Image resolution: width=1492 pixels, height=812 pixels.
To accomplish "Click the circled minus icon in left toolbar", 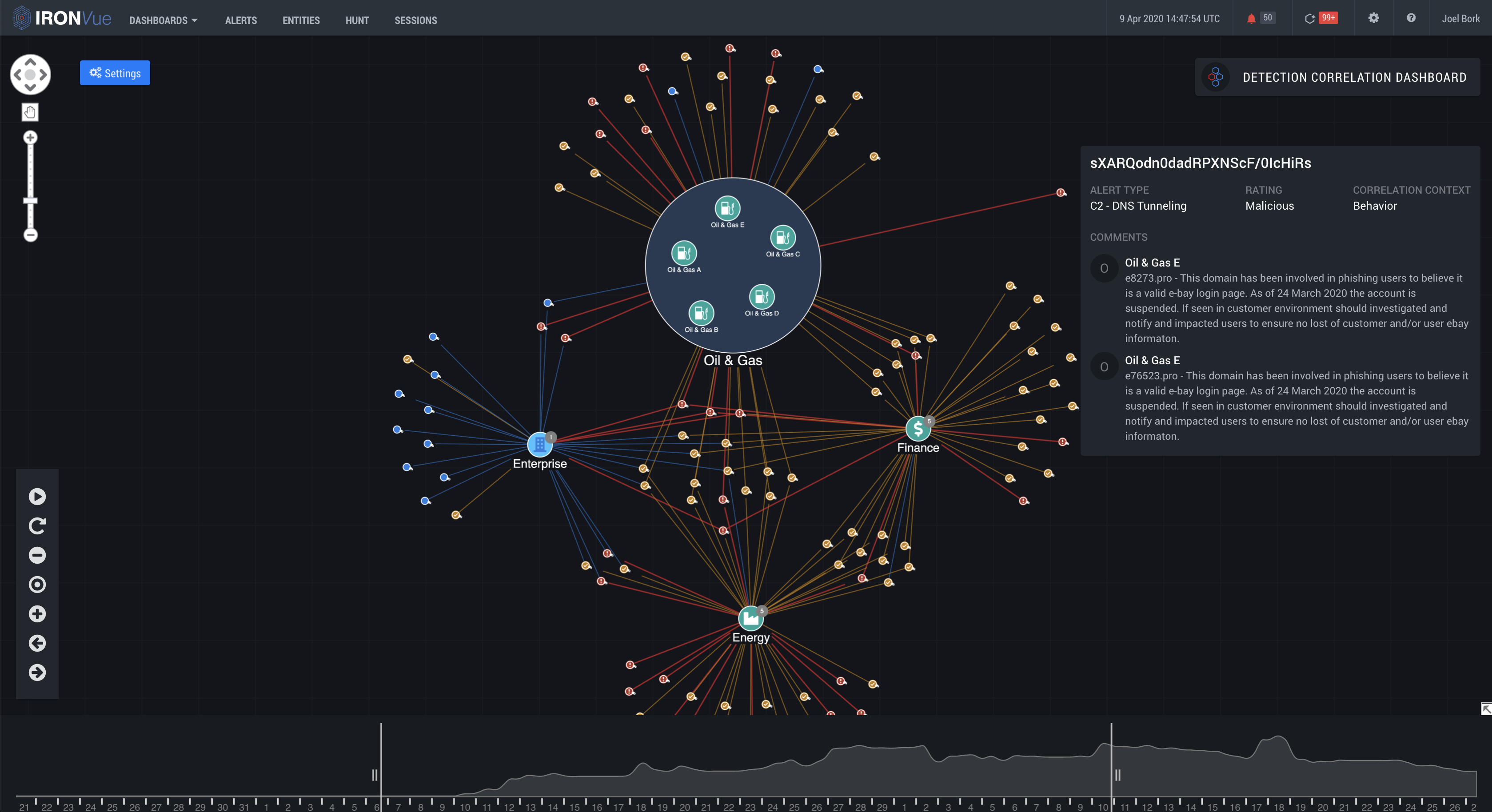I will tap(37, 555).
